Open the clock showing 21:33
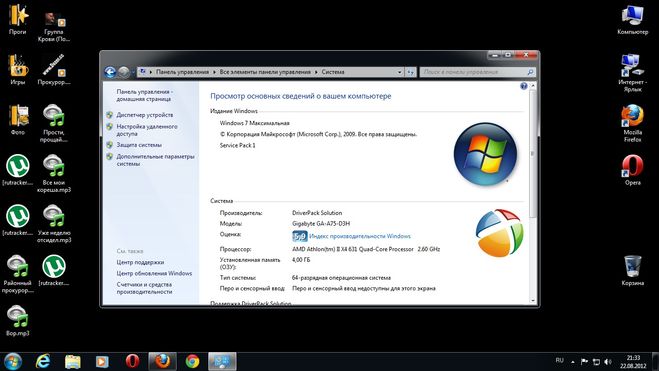The width and height of the screenshot is (659, 371). pyautogui.click(x=633, y=361)
